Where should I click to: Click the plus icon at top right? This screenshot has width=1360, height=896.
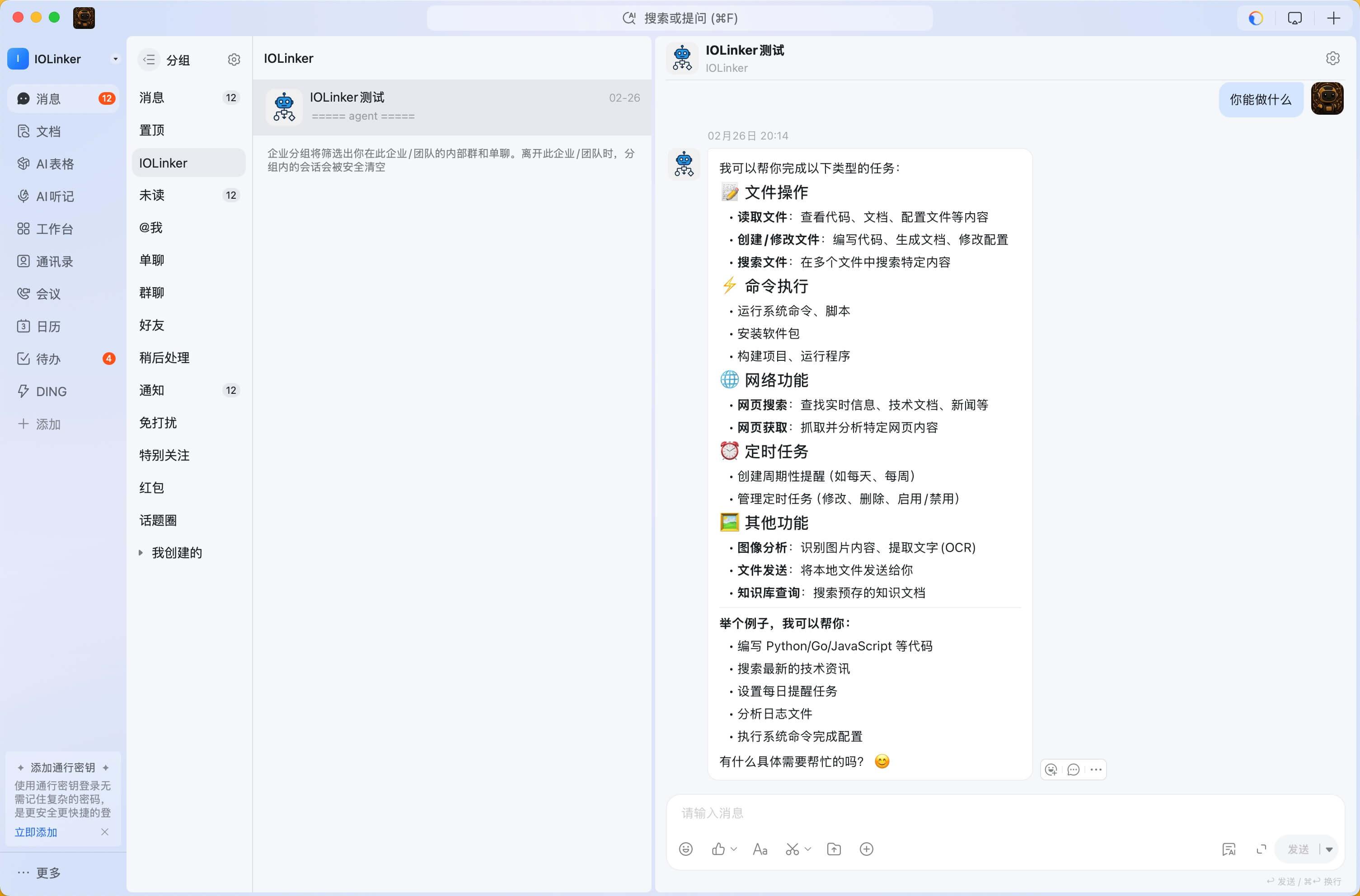click(1333, 18)
